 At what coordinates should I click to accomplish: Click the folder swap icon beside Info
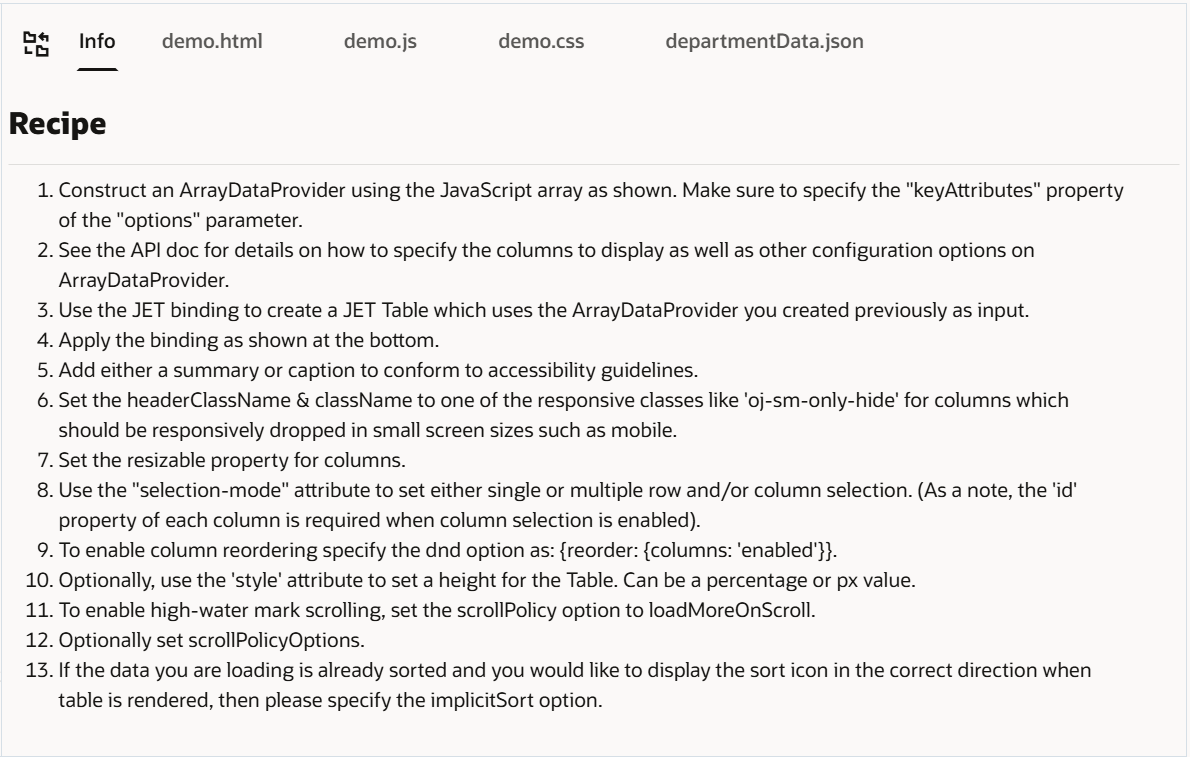point(36,43)
